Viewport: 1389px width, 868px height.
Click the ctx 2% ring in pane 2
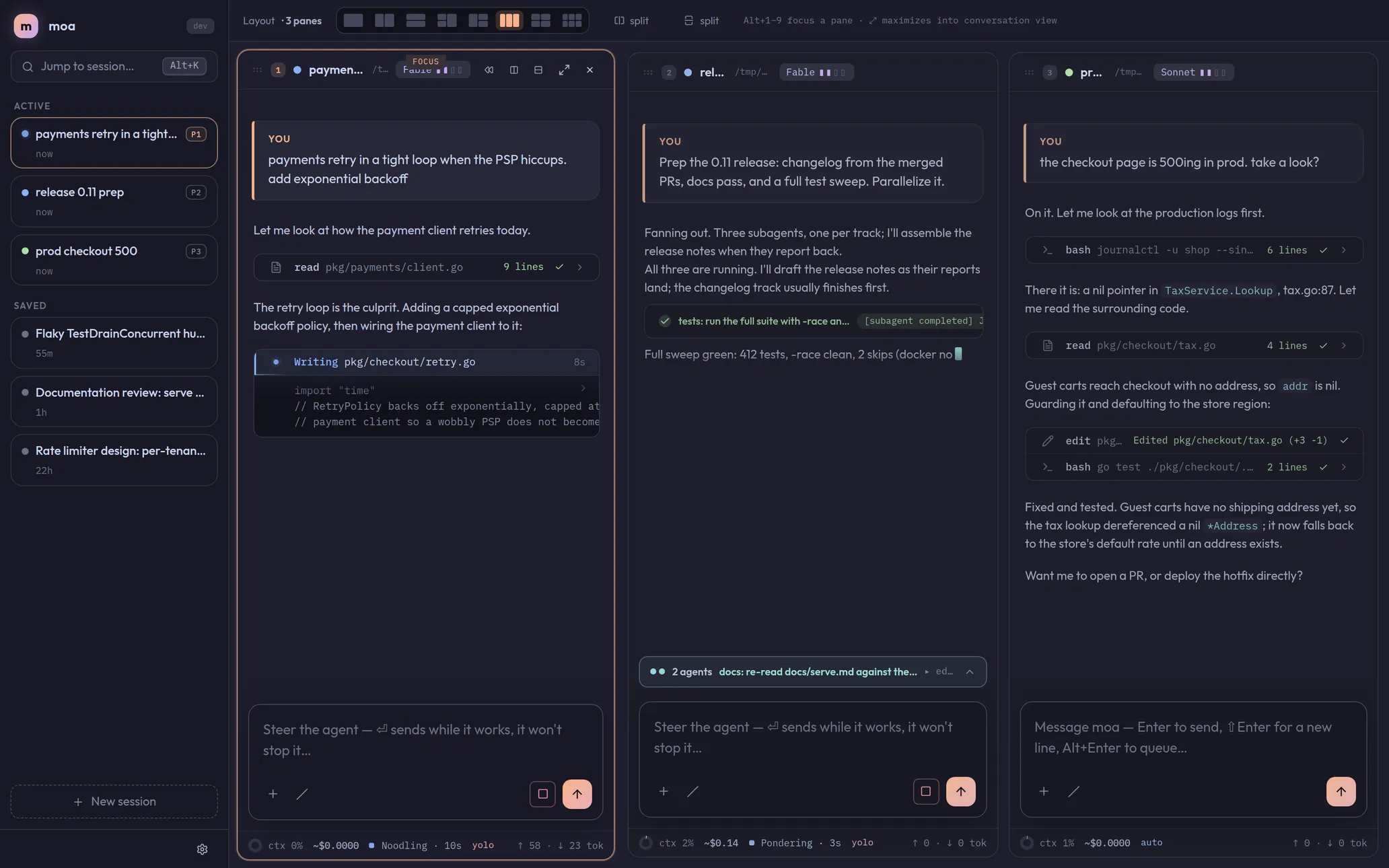(x=646, y=842)
